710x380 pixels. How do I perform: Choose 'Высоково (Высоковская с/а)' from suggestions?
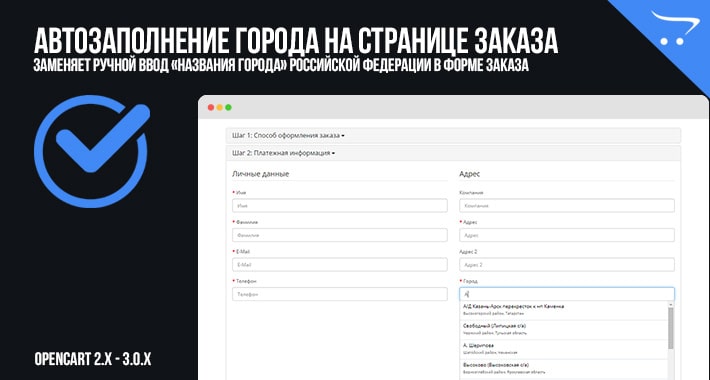tap(564, 368)
